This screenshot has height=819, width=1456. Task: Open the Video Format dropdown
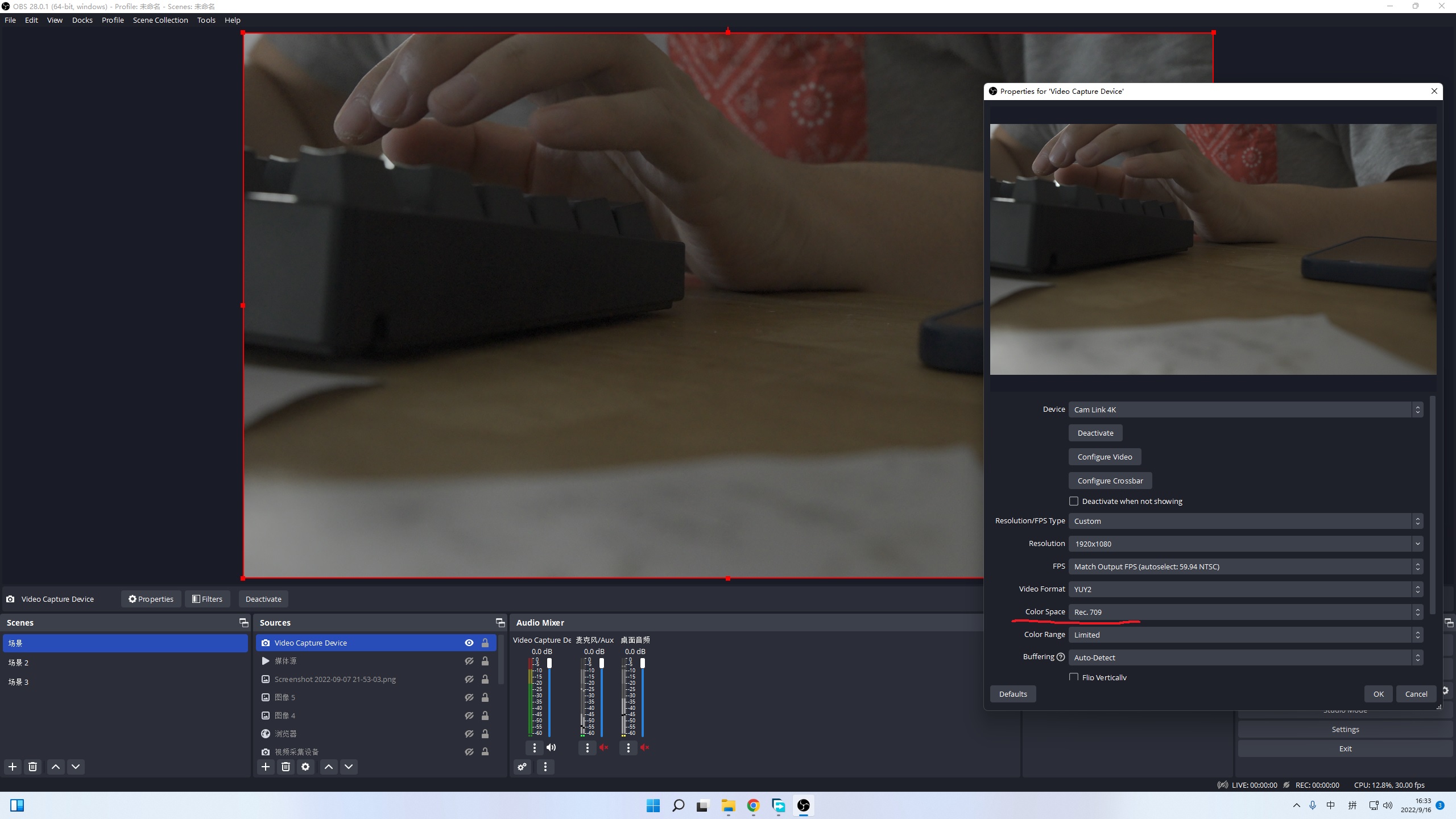pos(1416,589)
